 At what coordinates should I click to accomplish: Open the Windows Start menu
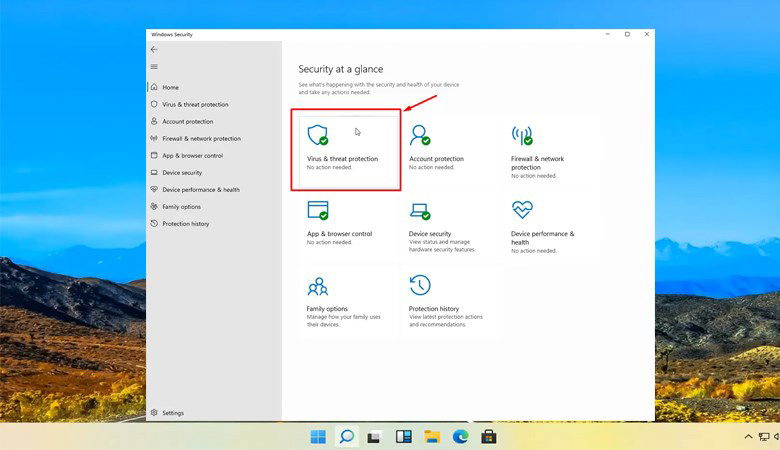(x=318, y=437)
